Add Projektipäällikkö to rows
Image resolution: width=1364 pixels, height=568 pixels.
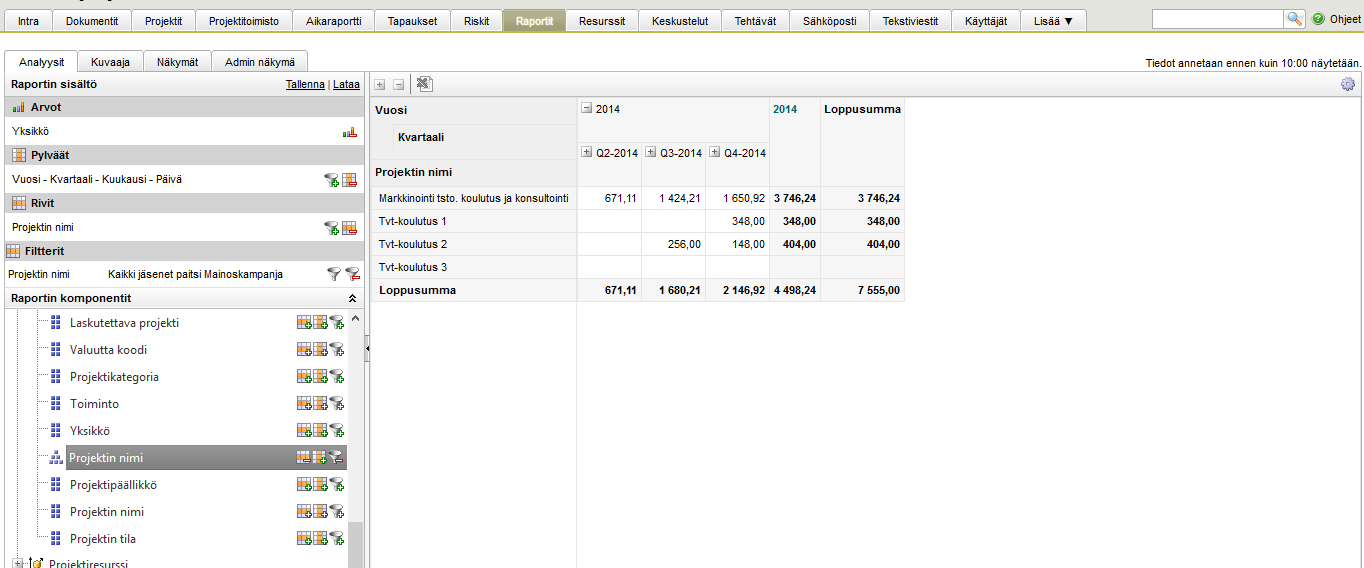tap(304, 485)
